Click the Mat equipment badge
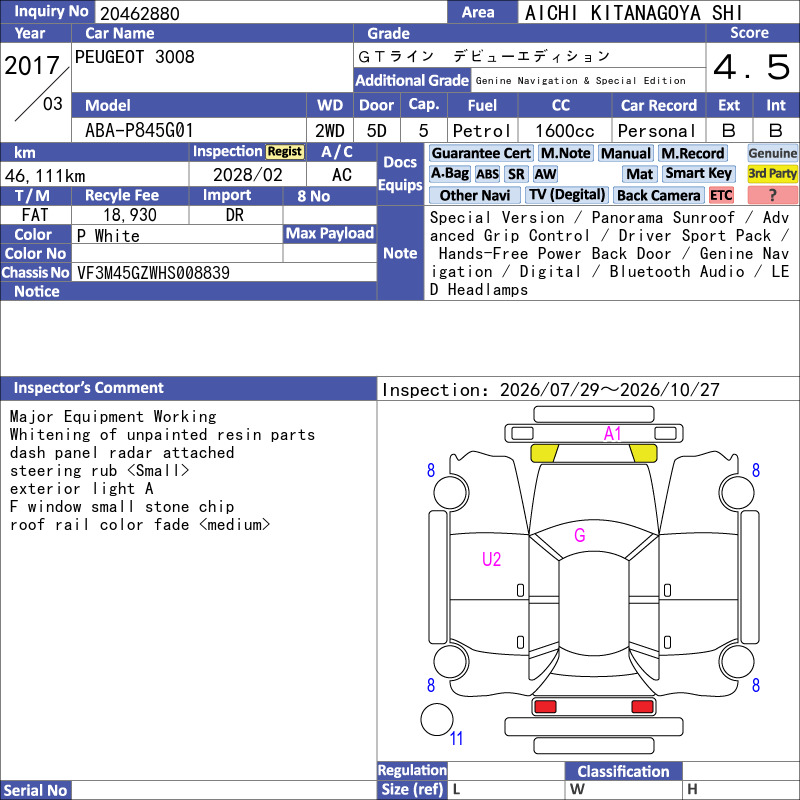Viewport: 800px width, 800px height. [639, 174]
